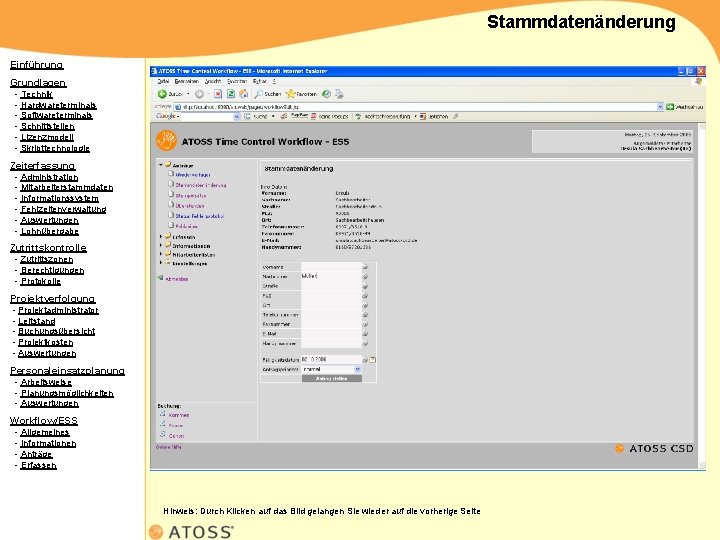Select the first entry under Anträge
Screen dimensions: 720x540
point(193,174)
